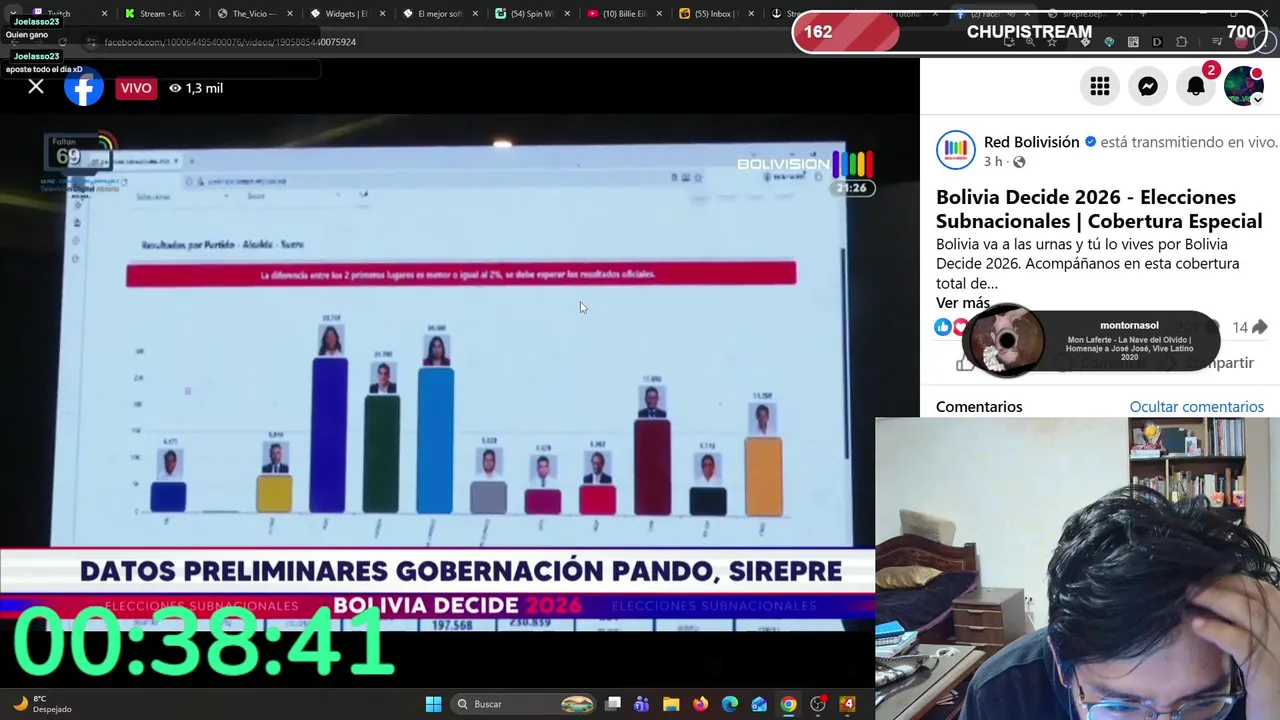Open Microsoft Edge from the taskbar

(x=730, y=704)
